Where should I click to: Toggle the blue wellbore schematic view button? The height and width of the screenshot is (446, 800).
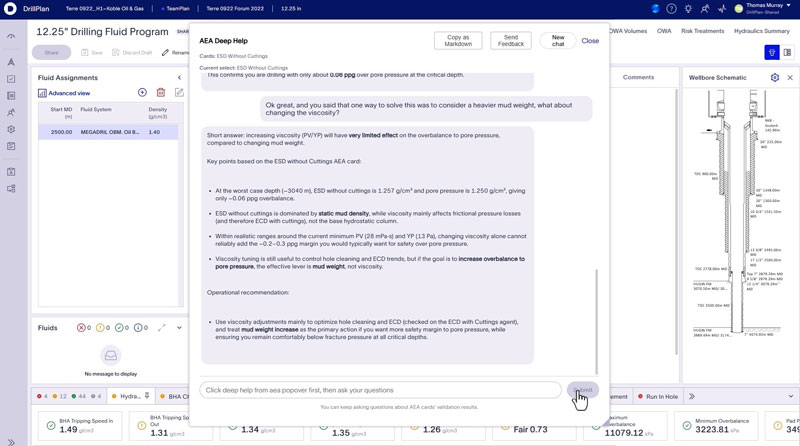771,52
